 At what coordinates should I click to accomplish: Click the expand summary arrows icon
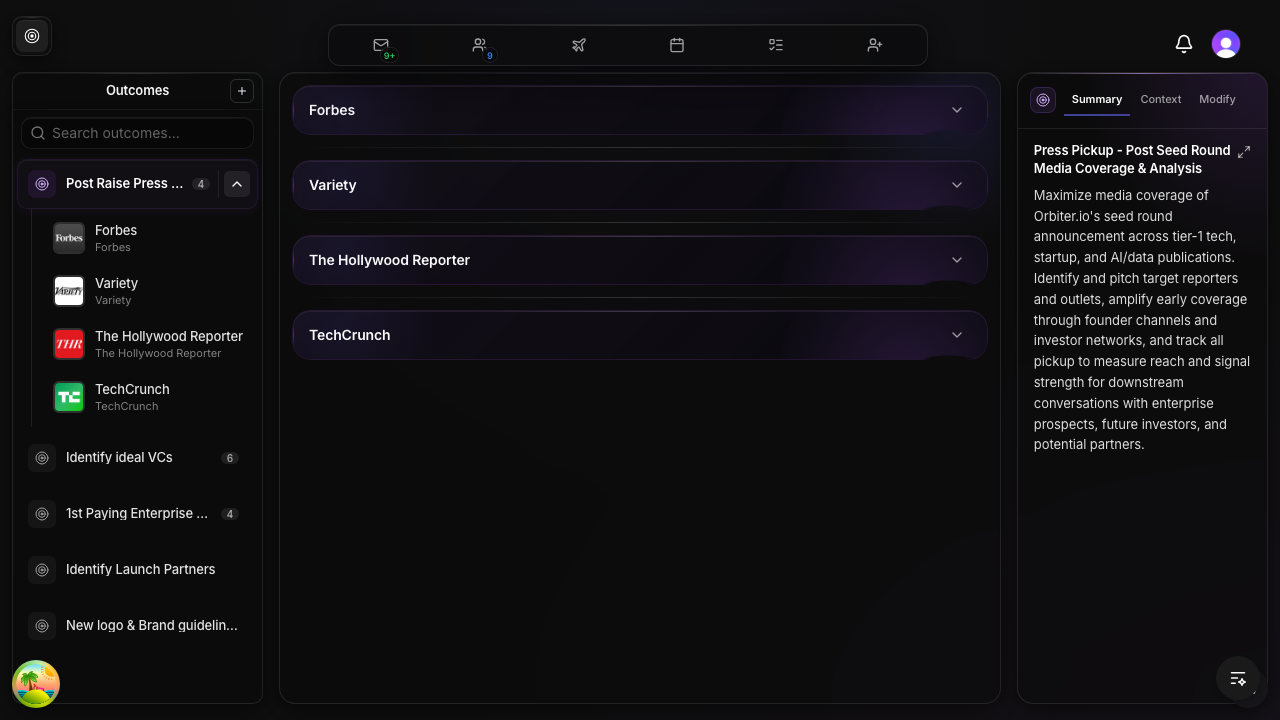1244,152
